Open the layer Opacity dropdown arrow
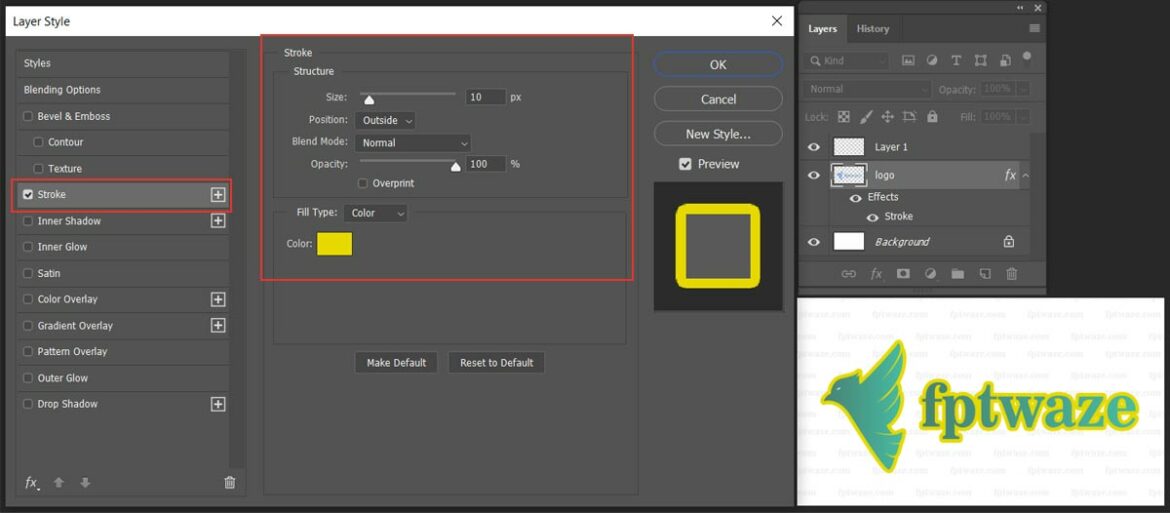1170x513 pixels. pos(1024,89)
